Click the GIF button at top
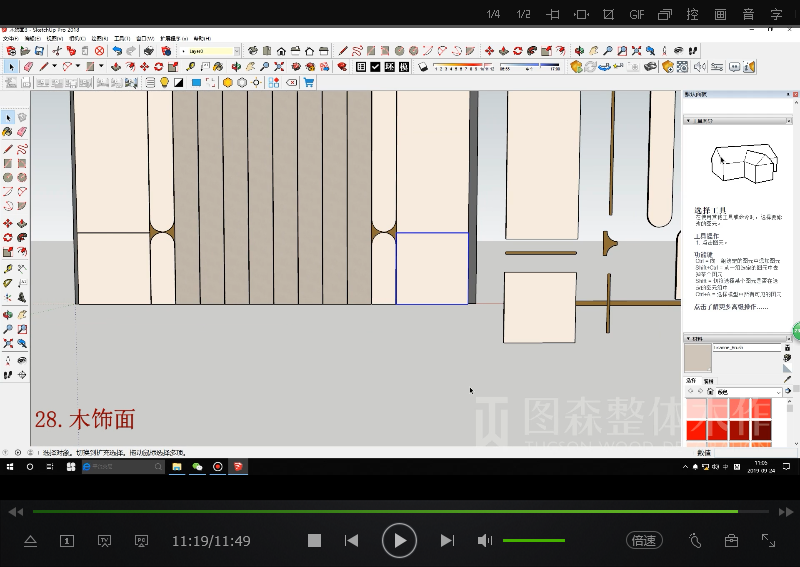Image resolution: width=800 pixels, height=567 pixels. pyautogui.click(x=636, y=14)
